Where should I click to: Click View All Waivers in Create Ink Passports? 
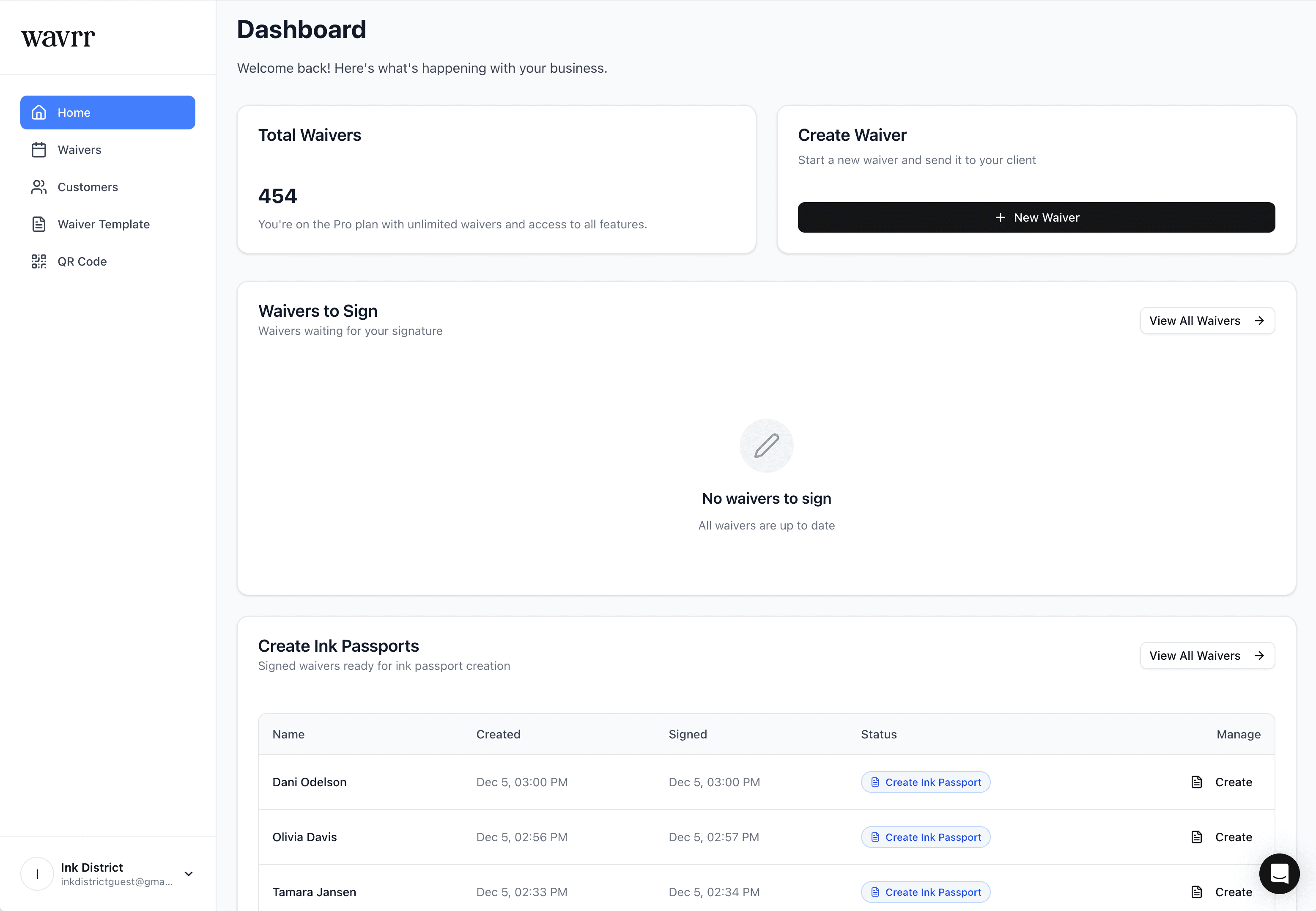pyautogui.click(x=1206, y=656)
